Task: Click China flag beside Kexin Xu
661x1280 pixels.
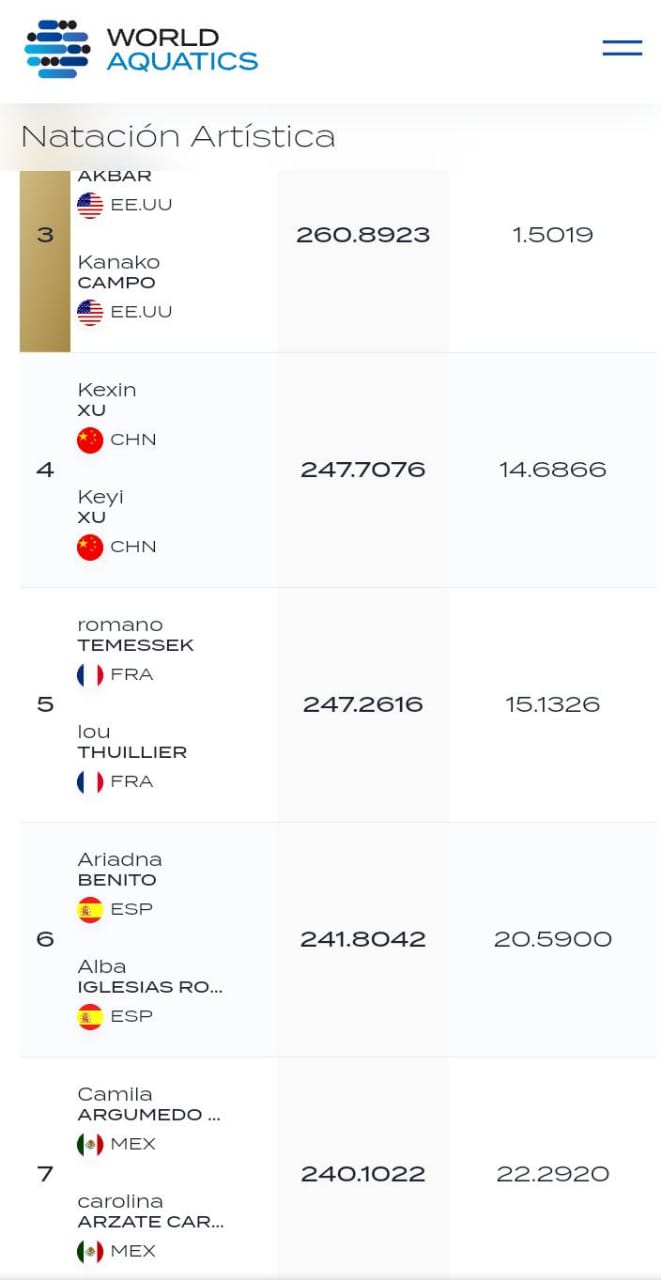Action: [90, 440]
